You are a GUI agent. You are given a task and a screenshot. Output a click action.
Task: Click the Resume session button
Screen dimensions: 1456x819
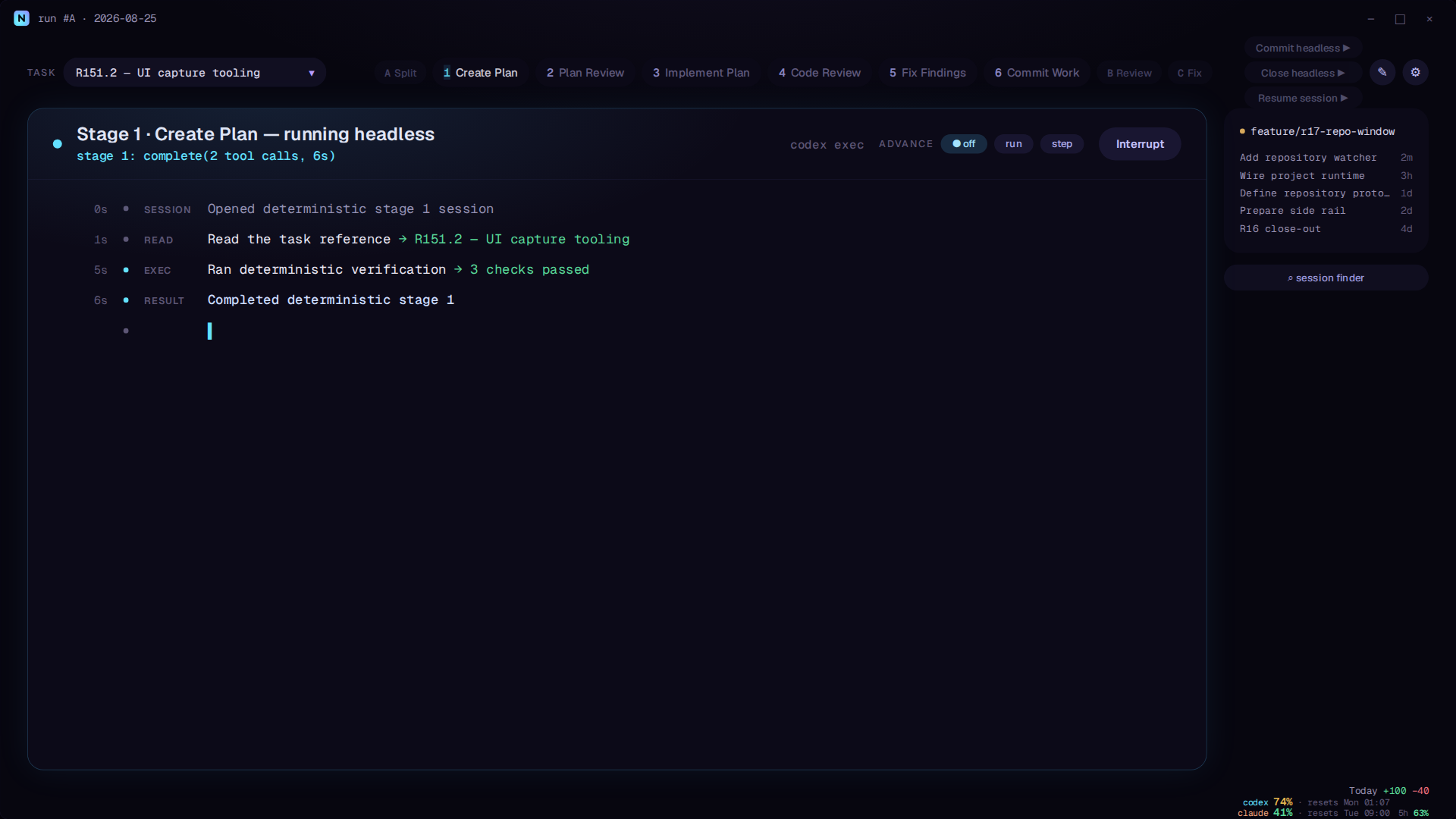[x=1303, y=98]
